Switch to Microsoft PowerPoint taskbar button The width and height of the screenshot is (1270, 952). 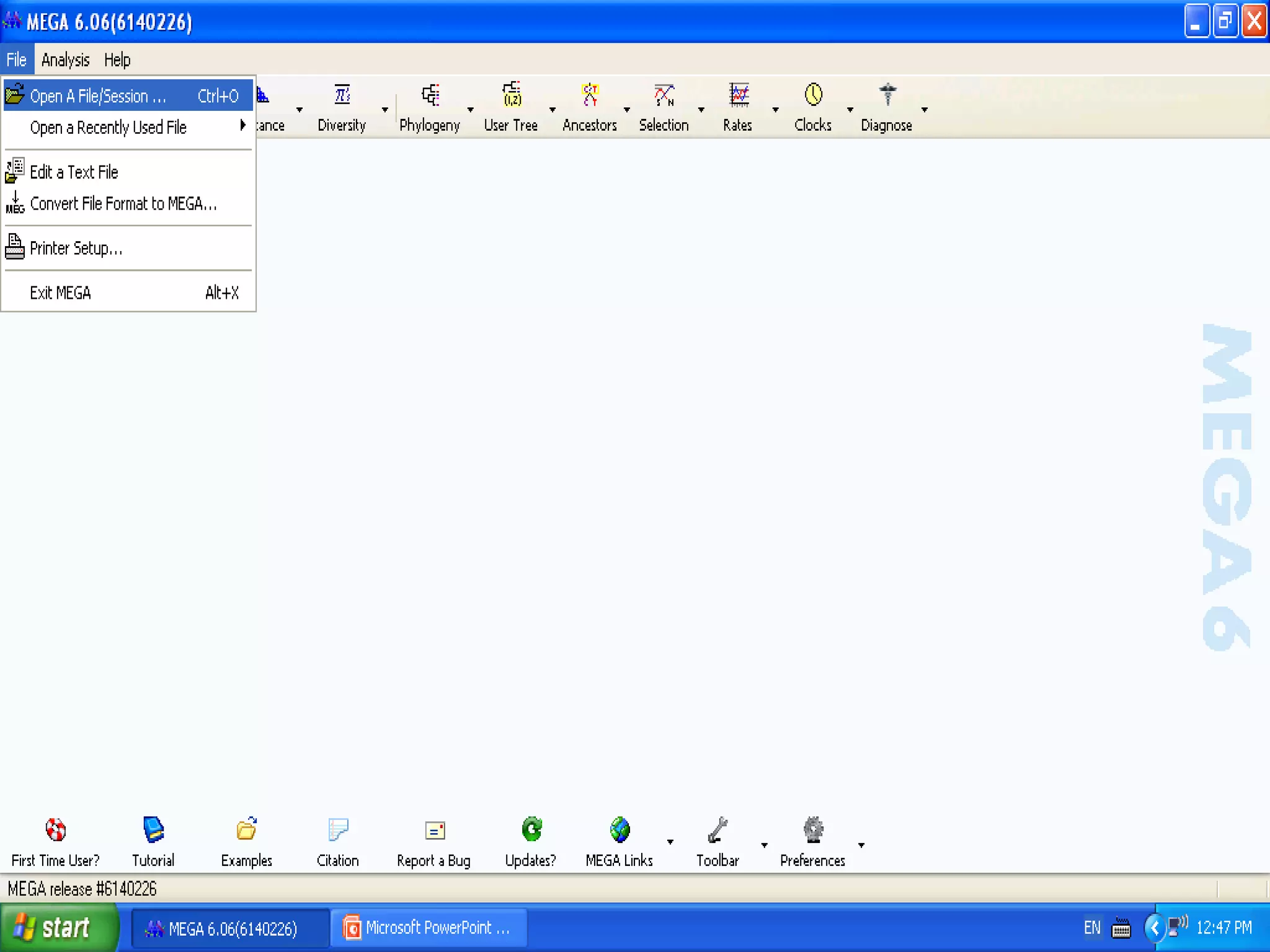click(x=429, y=928)
